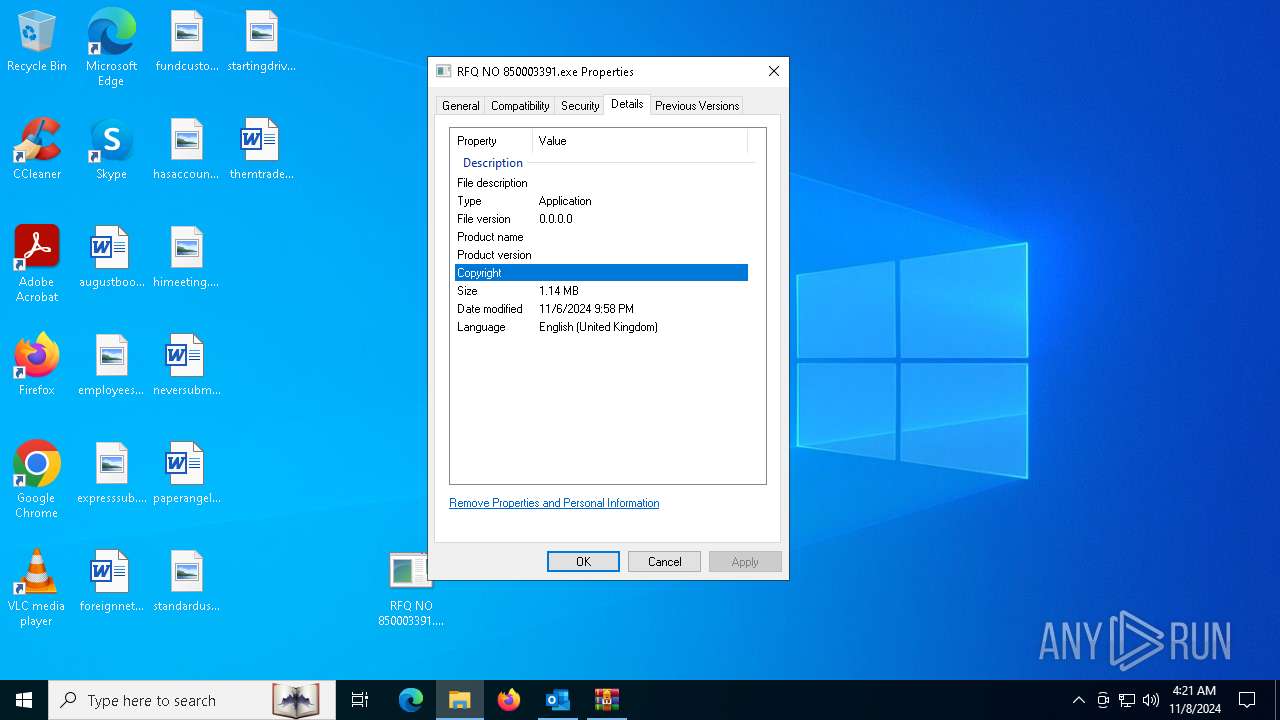The width and height of the screenshot is (1280, 720).
Task: Open the Windows Start menu
Action: point(24,700)
